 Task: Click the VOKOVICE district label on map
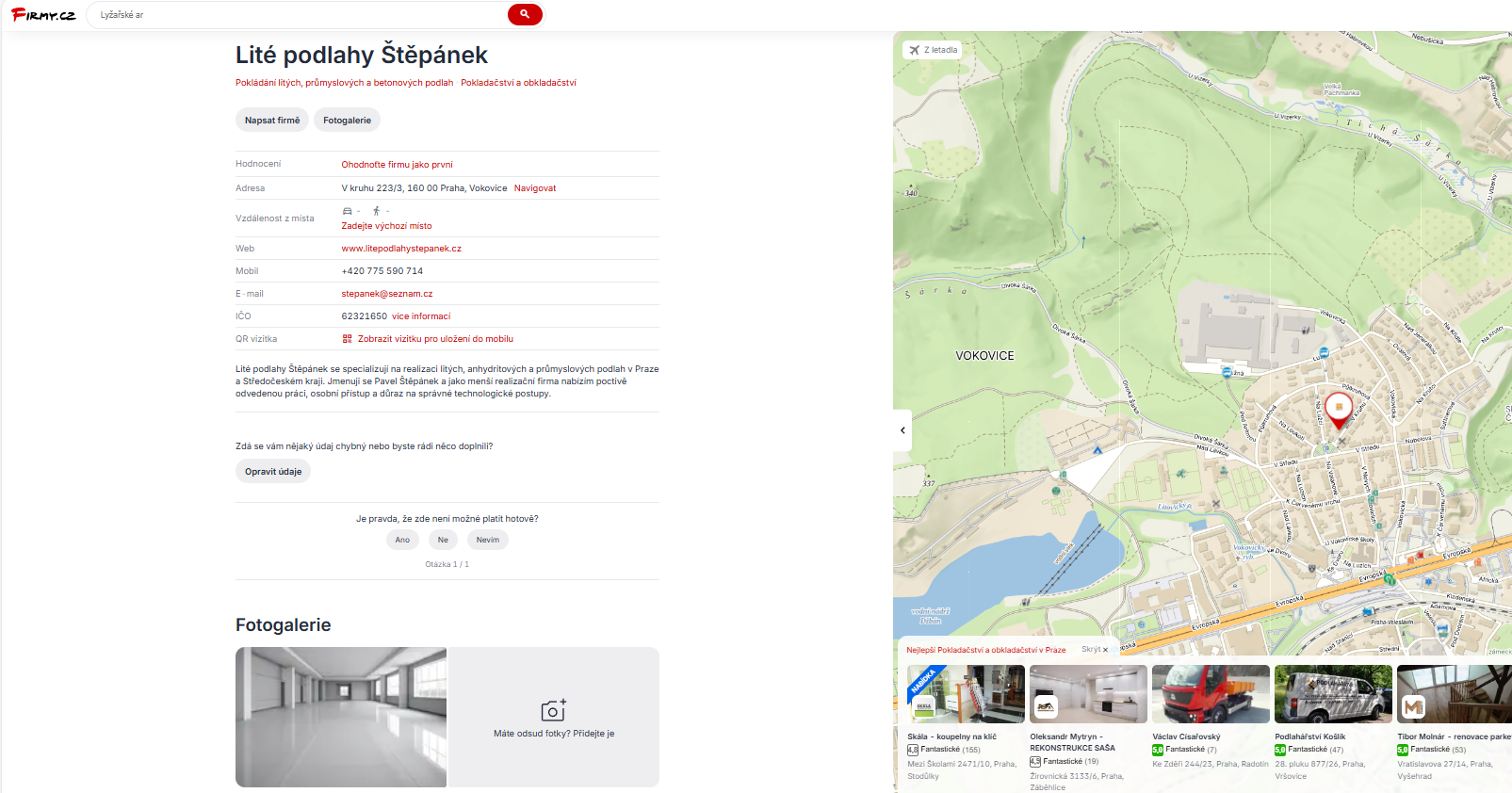click(x=984, y=356)
